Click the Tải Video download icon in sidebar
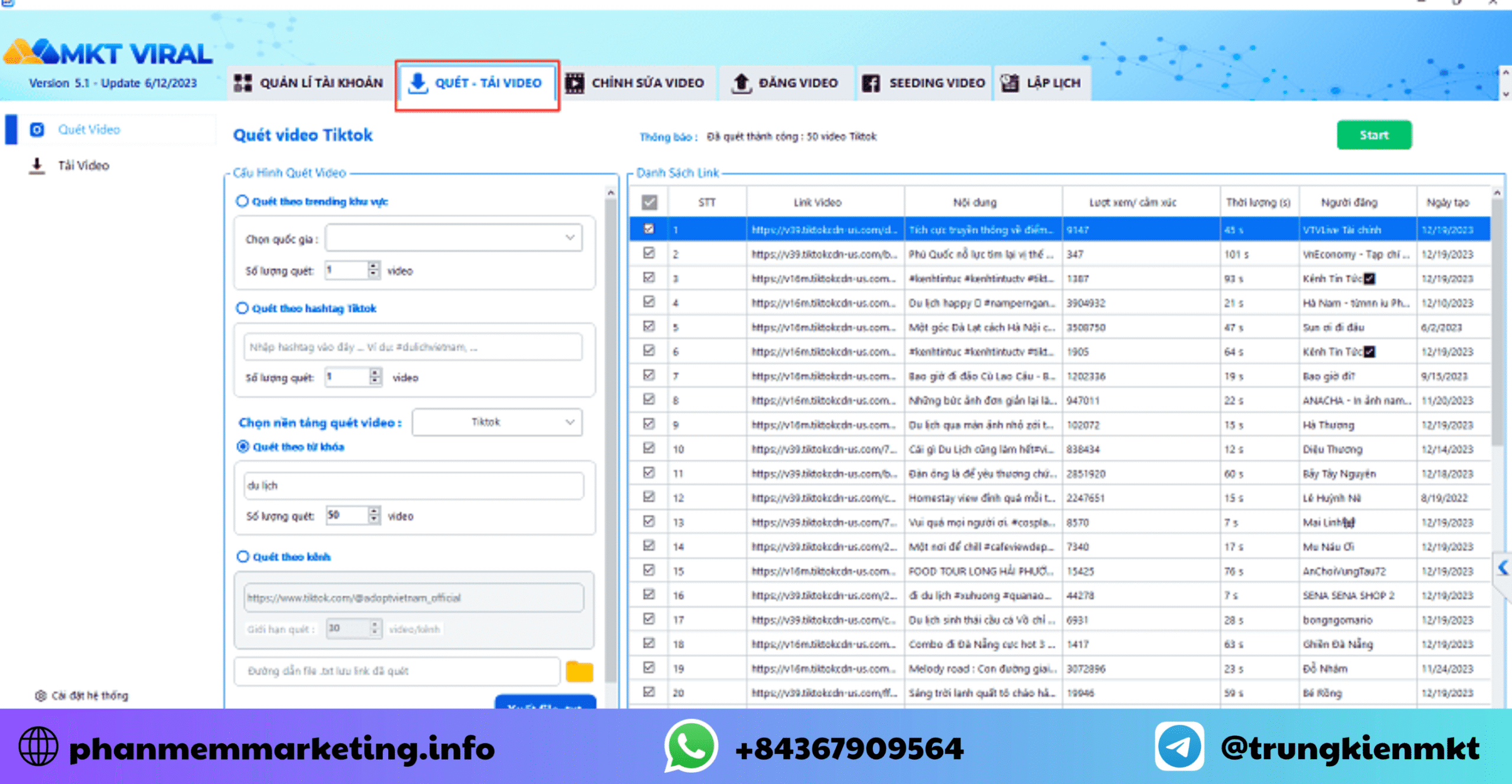This screenshot has height=784, width=1512. point(37,166)
